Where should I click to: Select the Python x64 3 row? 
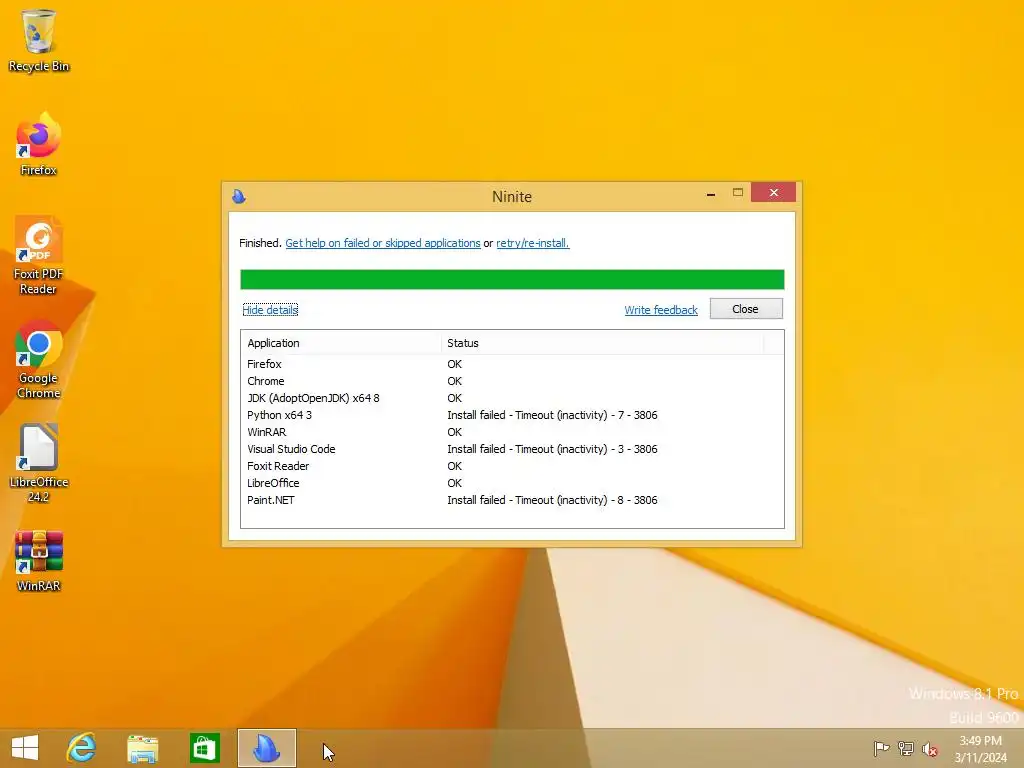pos(512,415)
